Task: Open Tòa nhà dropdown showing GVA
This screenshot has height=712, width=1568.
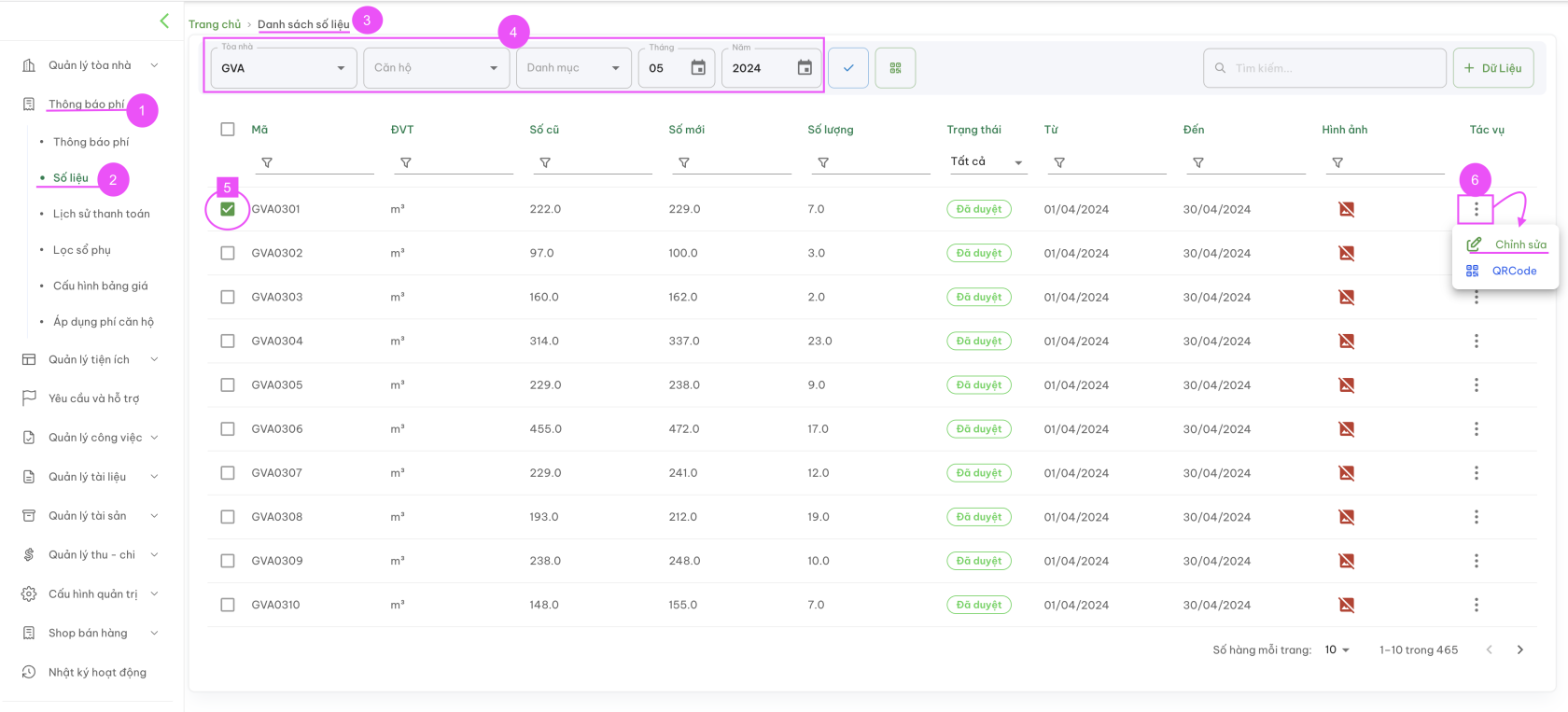Action: (x=284, y=68)
